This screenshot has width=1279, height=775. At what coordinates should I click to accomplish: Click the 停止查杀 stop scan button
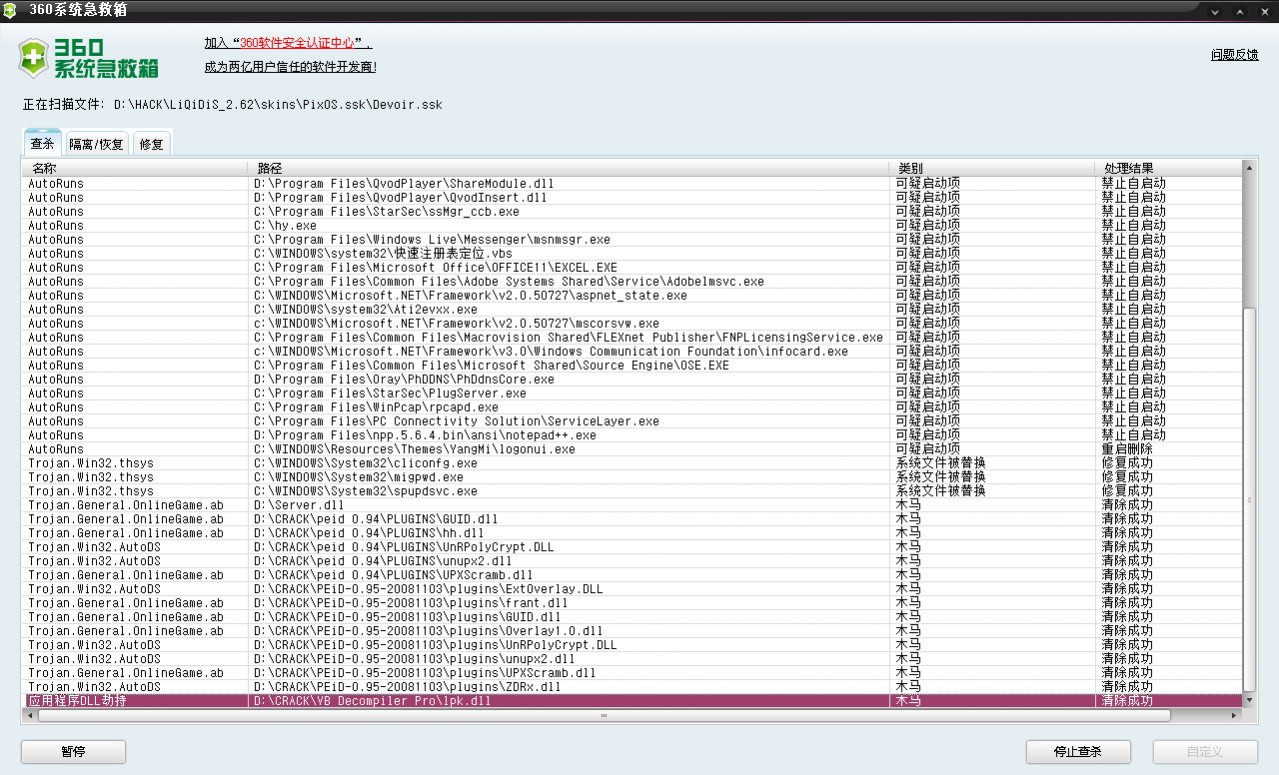point(1078,752)
